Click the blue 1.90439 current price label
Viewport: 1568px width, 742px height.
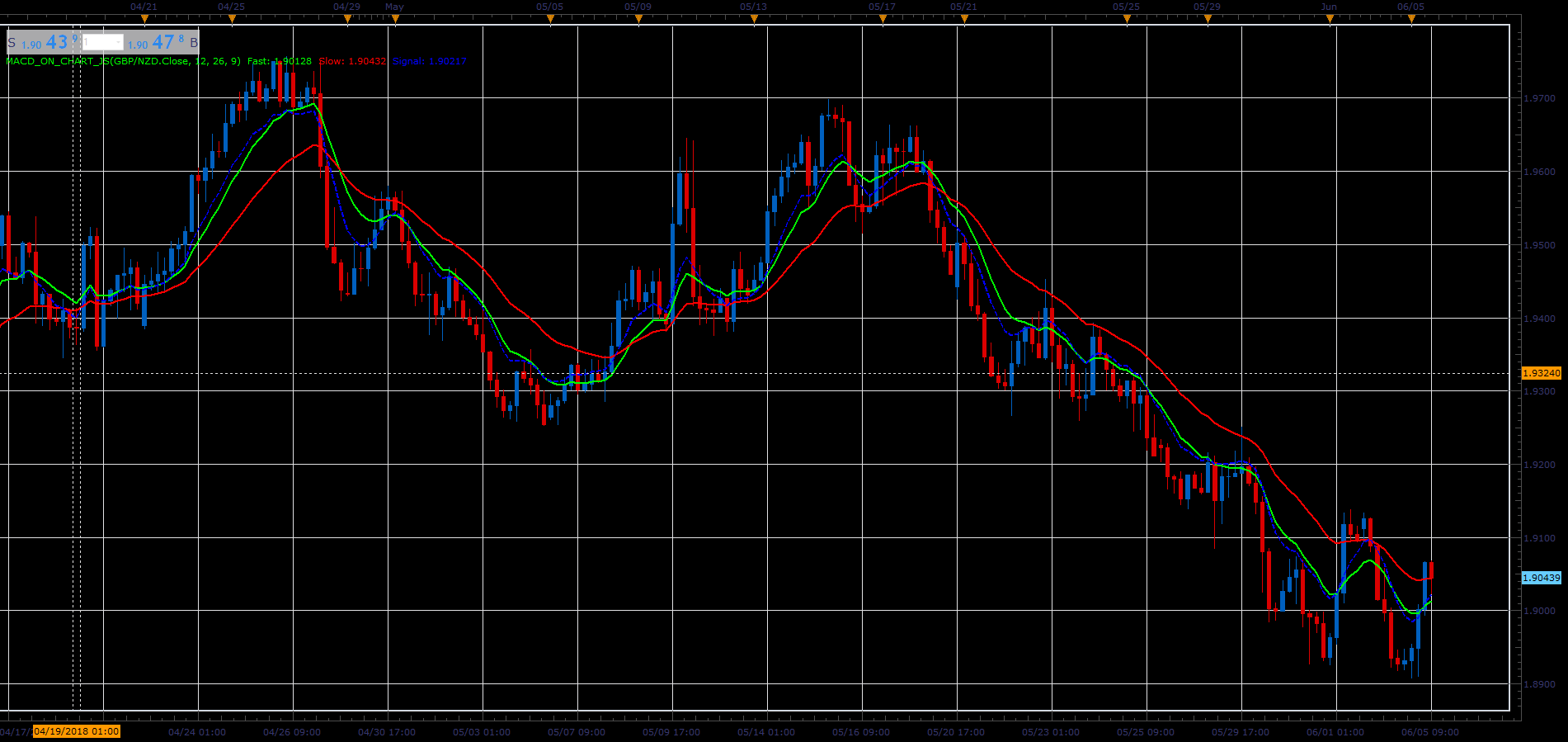point(1541,578)
